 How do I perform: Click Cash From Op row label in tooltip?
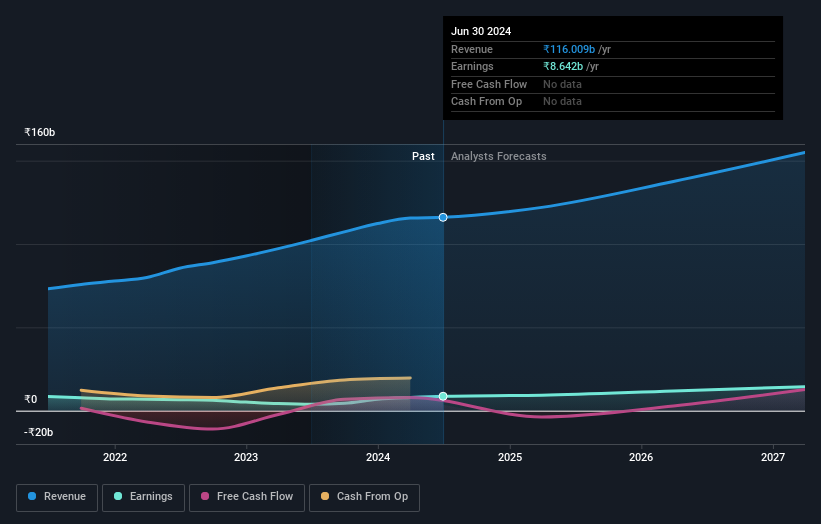click(486, 102)
